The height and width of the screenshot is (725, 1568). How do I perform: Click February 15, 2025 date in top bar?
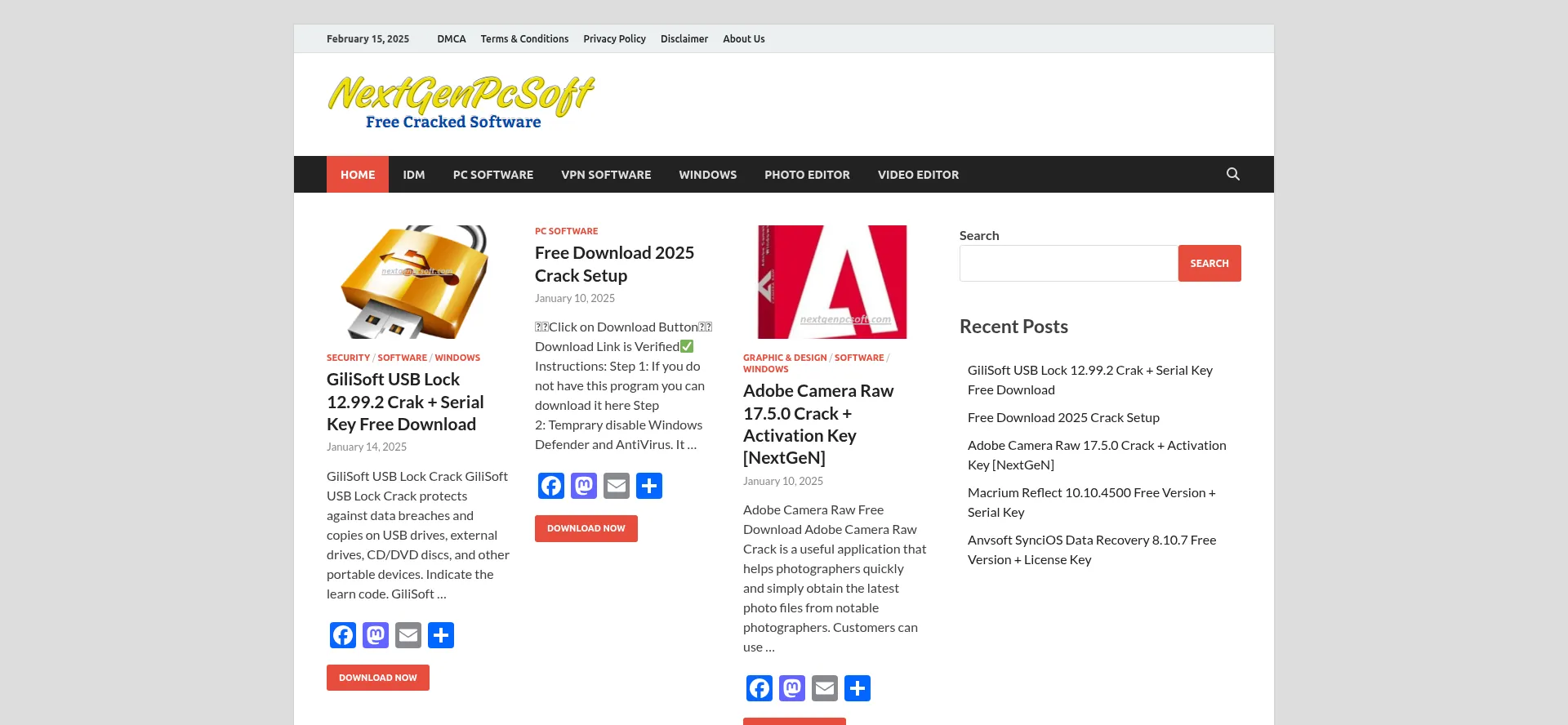[367, 39]
